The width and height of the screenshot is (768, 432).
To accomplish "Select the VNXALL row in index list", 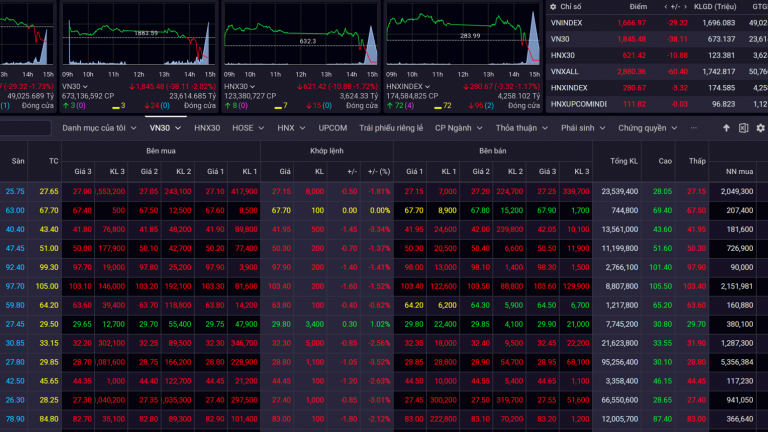I will click(x=657, y=72).
